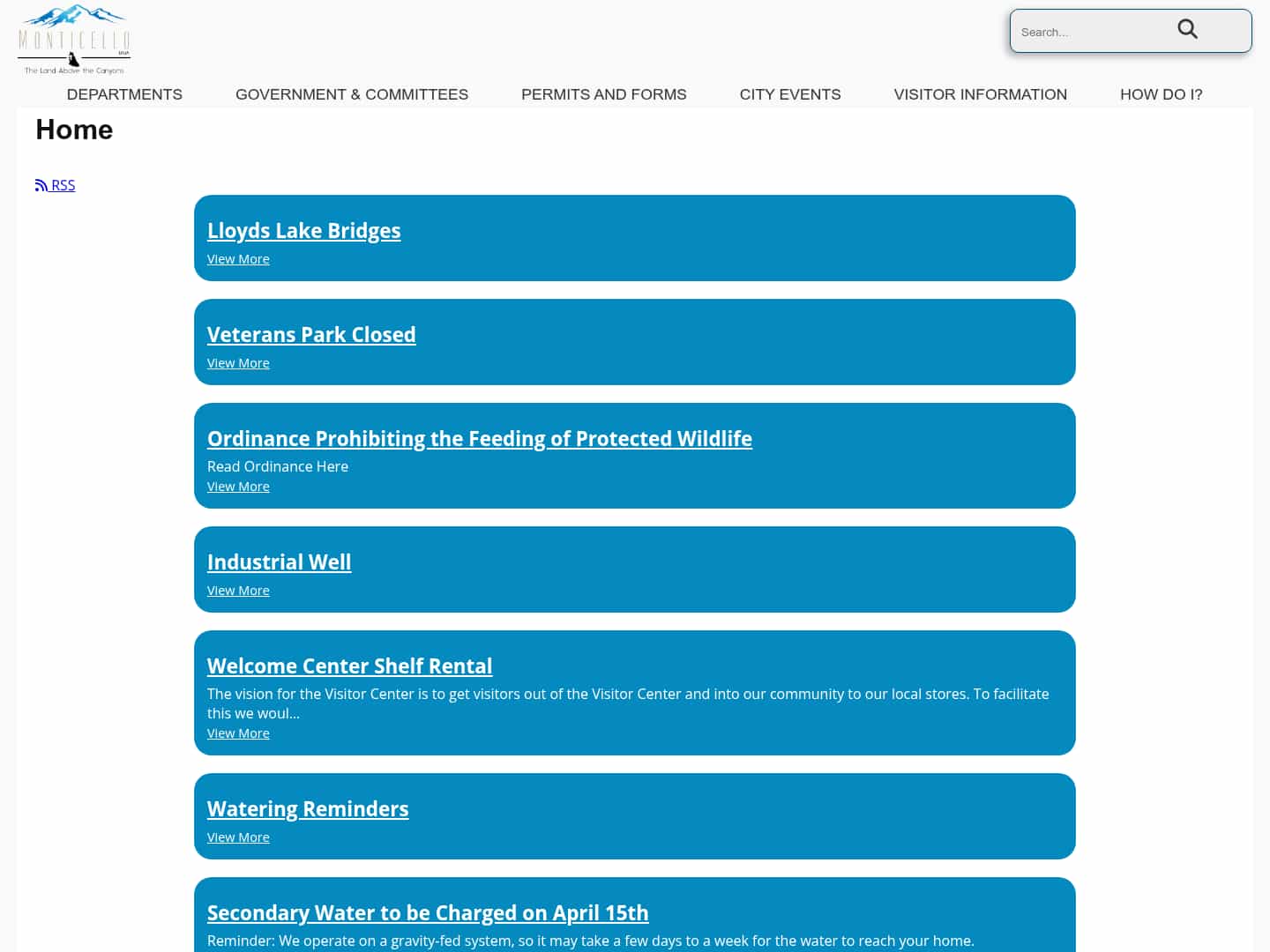
Task: Open the Welcome Center Shelf Rental post
Action: [349, 666]
